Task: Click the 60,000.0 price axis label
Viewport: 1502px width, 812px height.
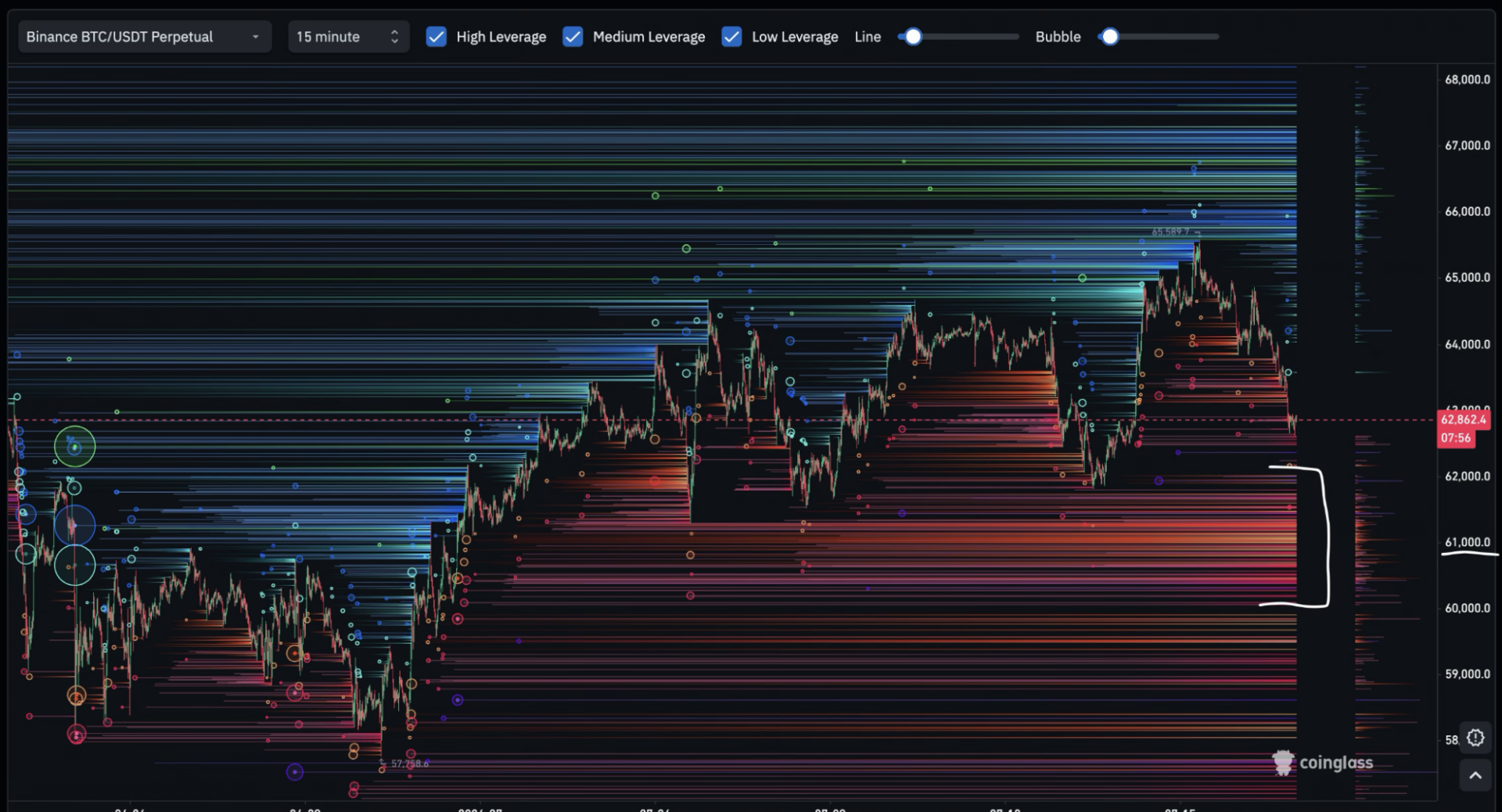Action: (1467, 608)
